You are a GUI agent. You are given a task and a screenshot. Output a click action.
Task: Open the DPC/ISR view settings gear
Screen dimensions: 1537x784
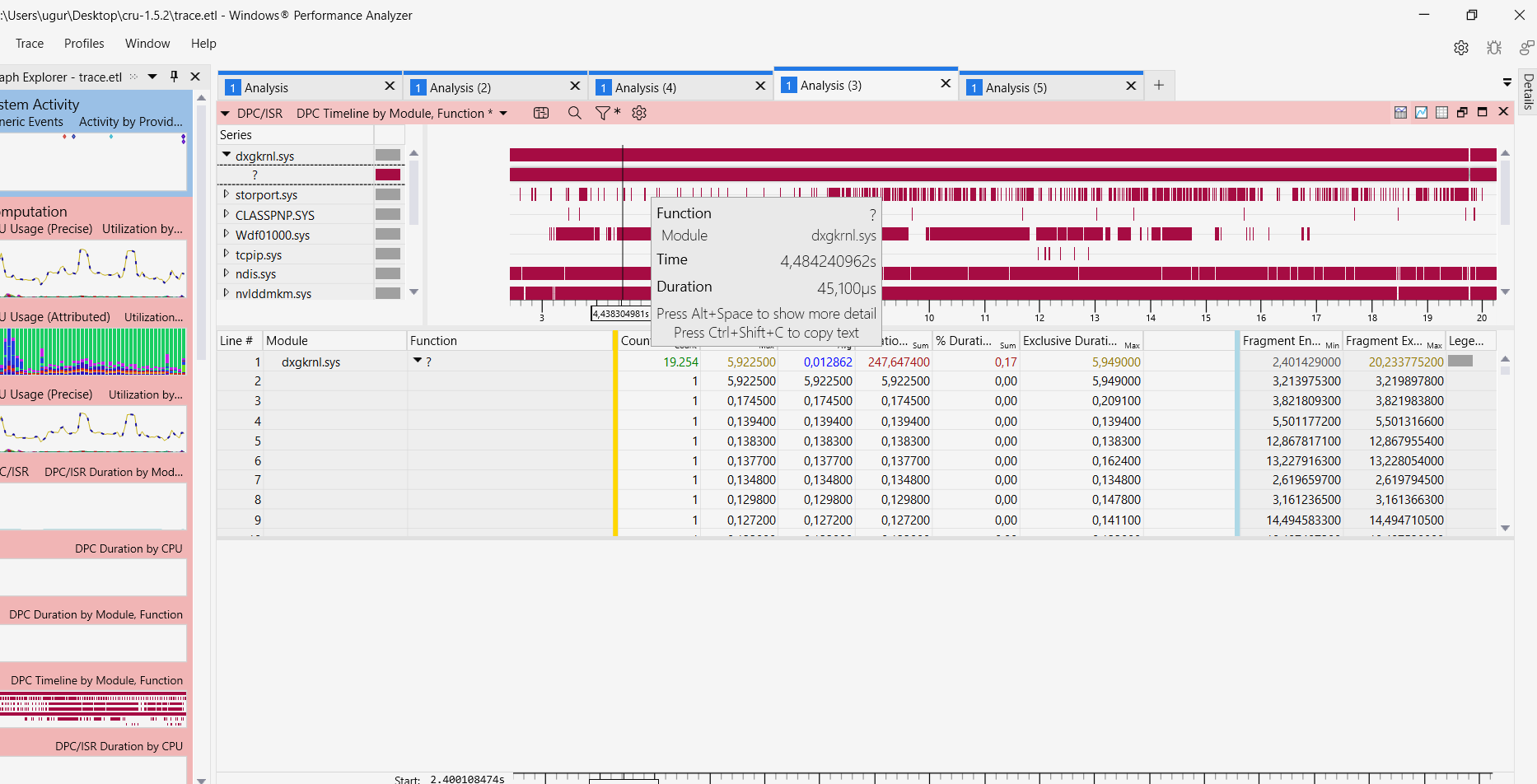[x=639, y=113]
